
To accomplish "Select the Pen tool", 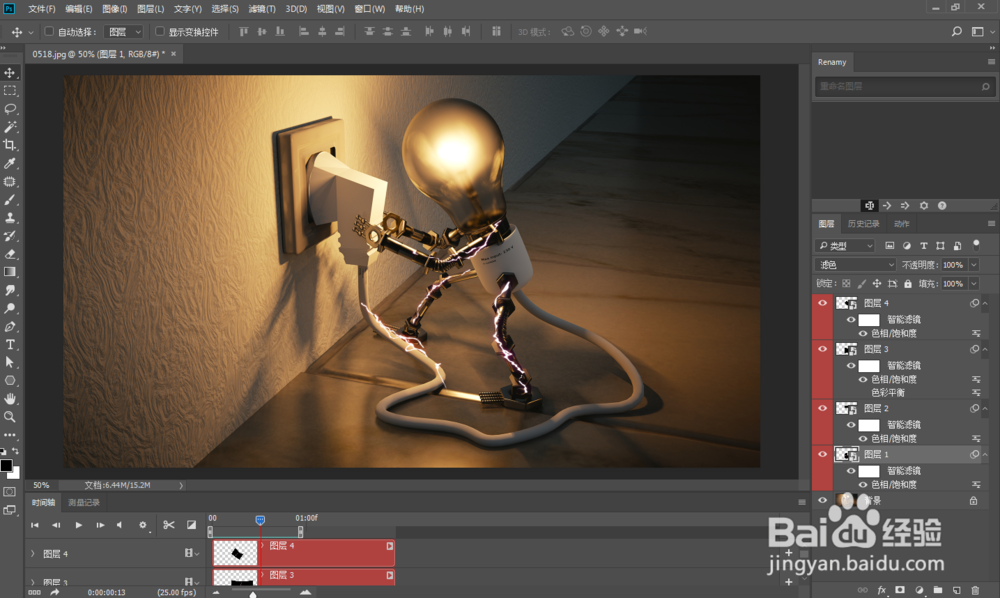I will [x=10, y=326].
